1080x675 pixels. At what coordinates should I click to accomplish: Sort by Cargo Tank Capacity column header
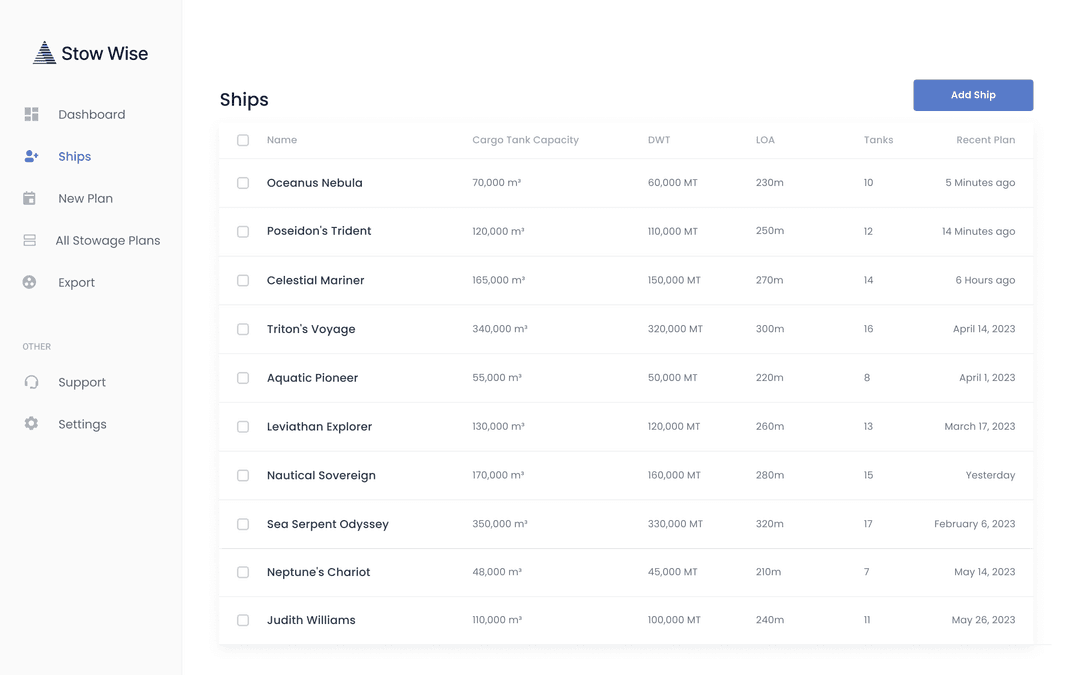point(525,140)
